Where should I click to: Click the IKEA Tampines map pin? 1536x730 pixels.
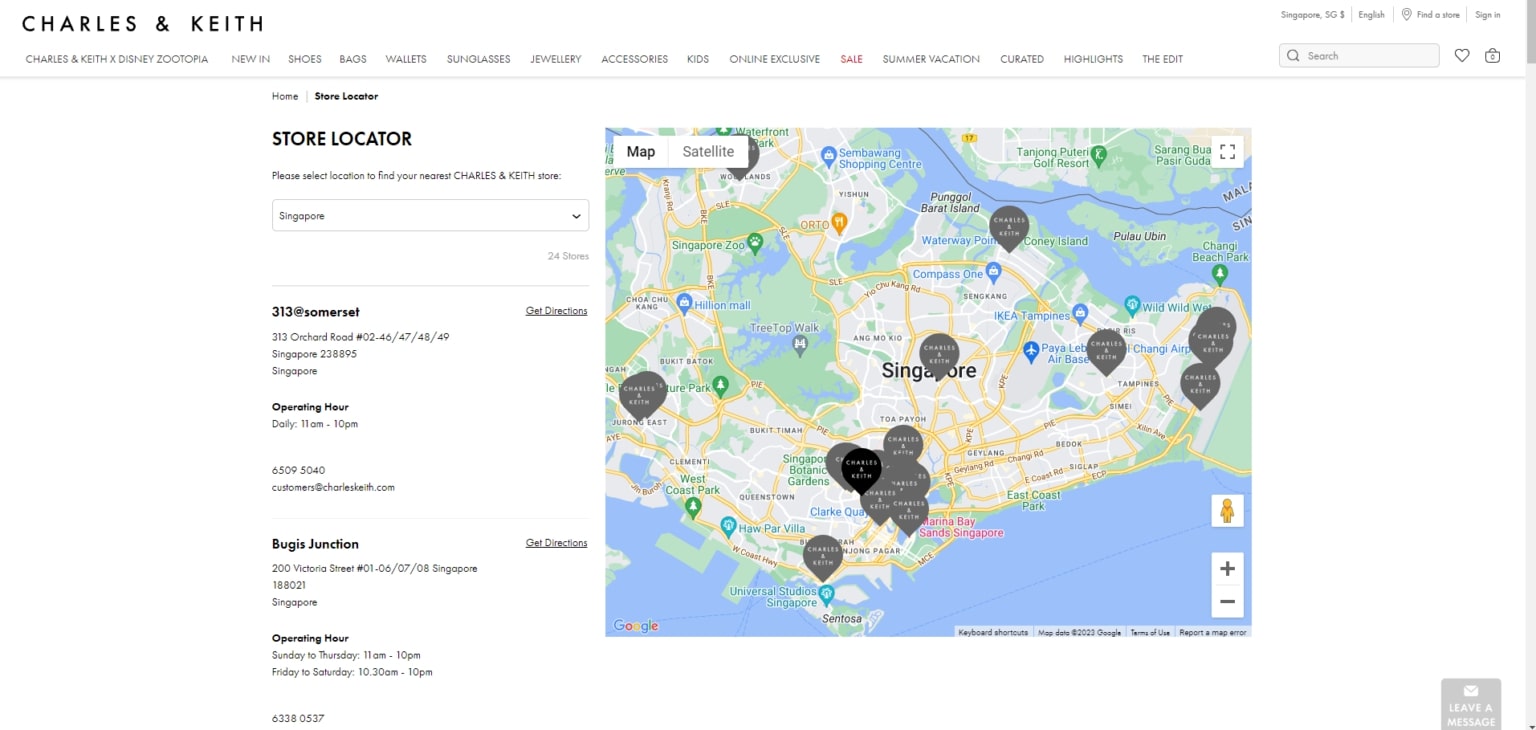1080,312
